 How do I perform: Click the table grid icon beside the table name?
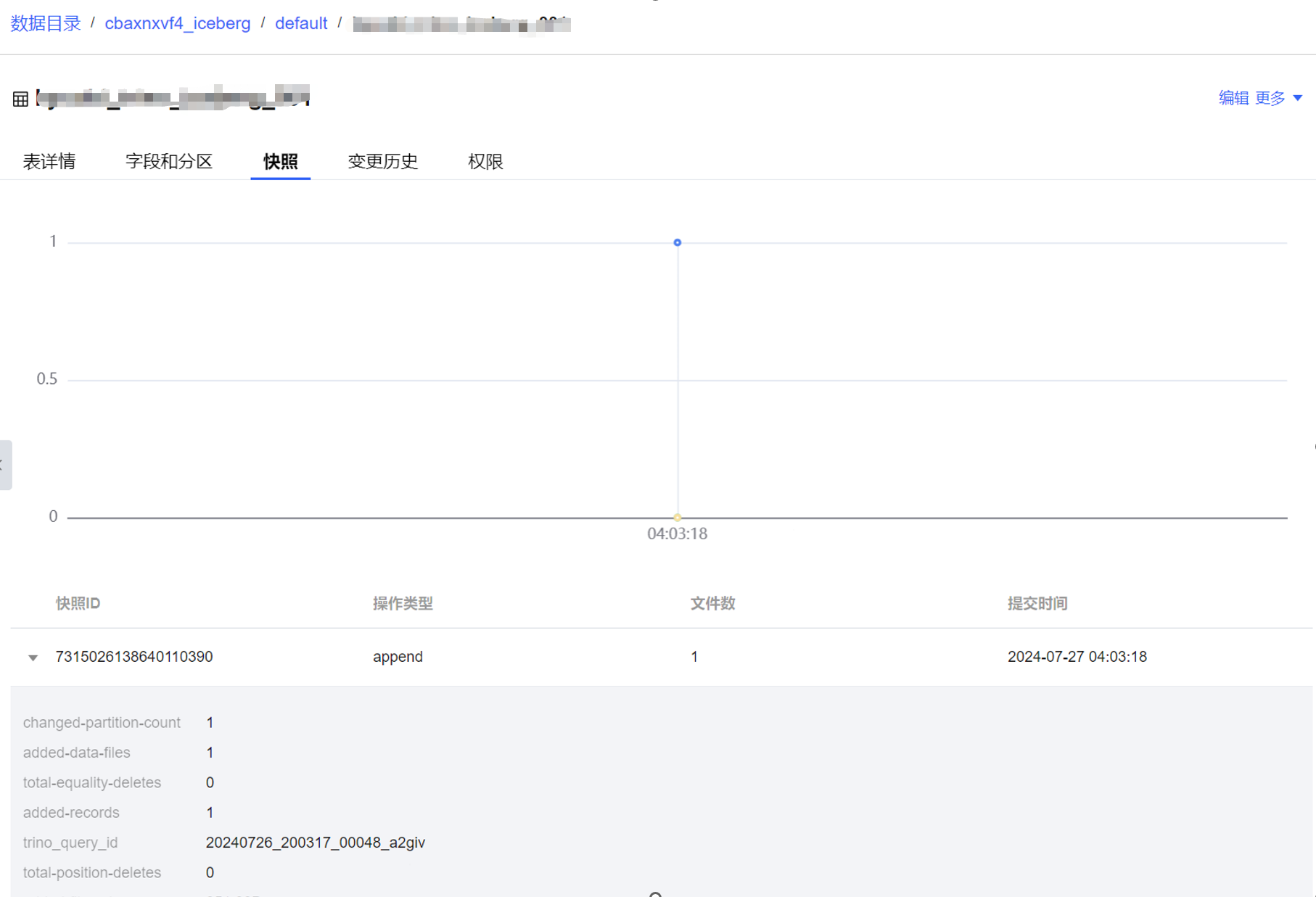click(20, 99)
